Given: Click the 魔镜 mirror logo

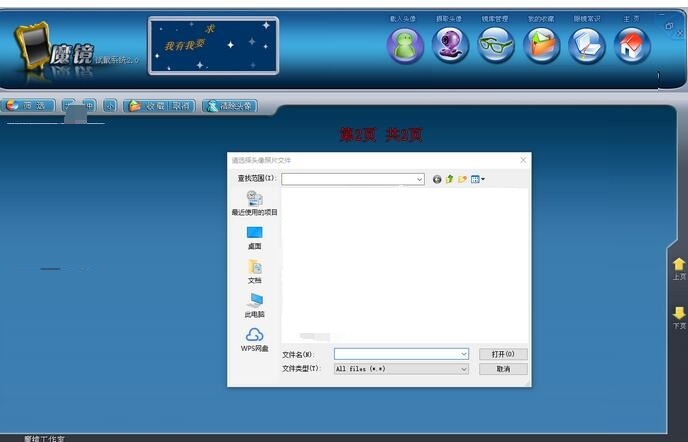Looking at the screenshot, I should coord(55,48).
